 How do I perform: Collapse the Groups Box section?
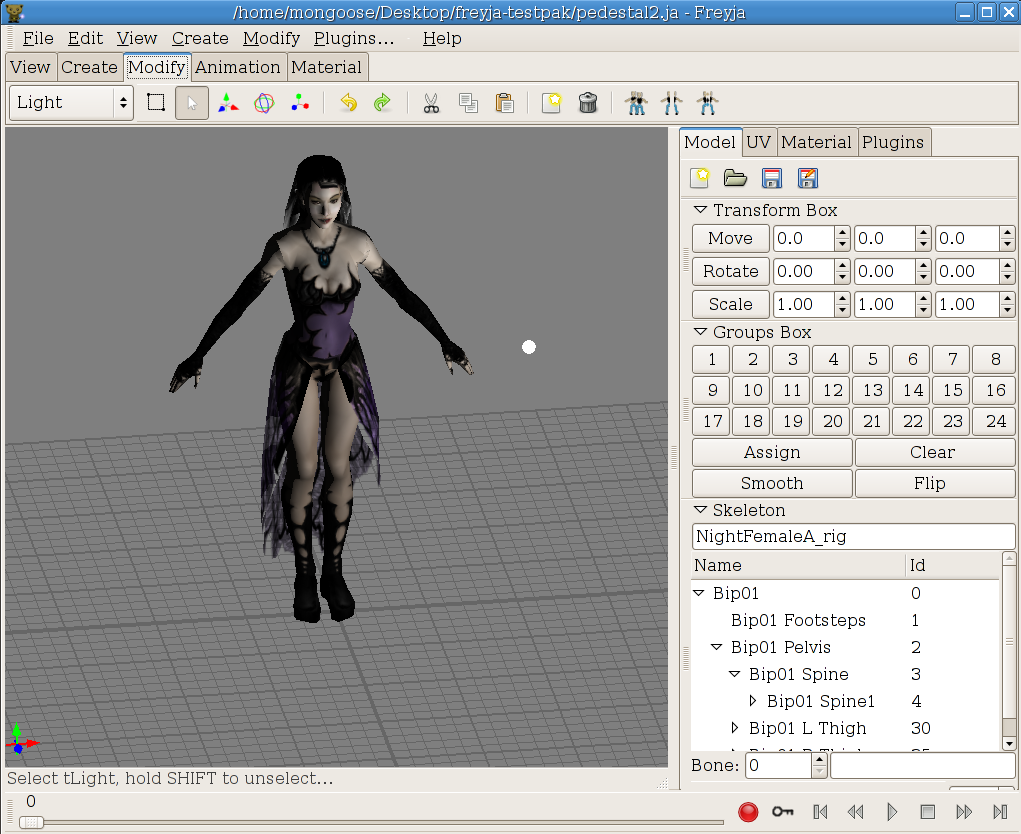[x=701, y=331]
